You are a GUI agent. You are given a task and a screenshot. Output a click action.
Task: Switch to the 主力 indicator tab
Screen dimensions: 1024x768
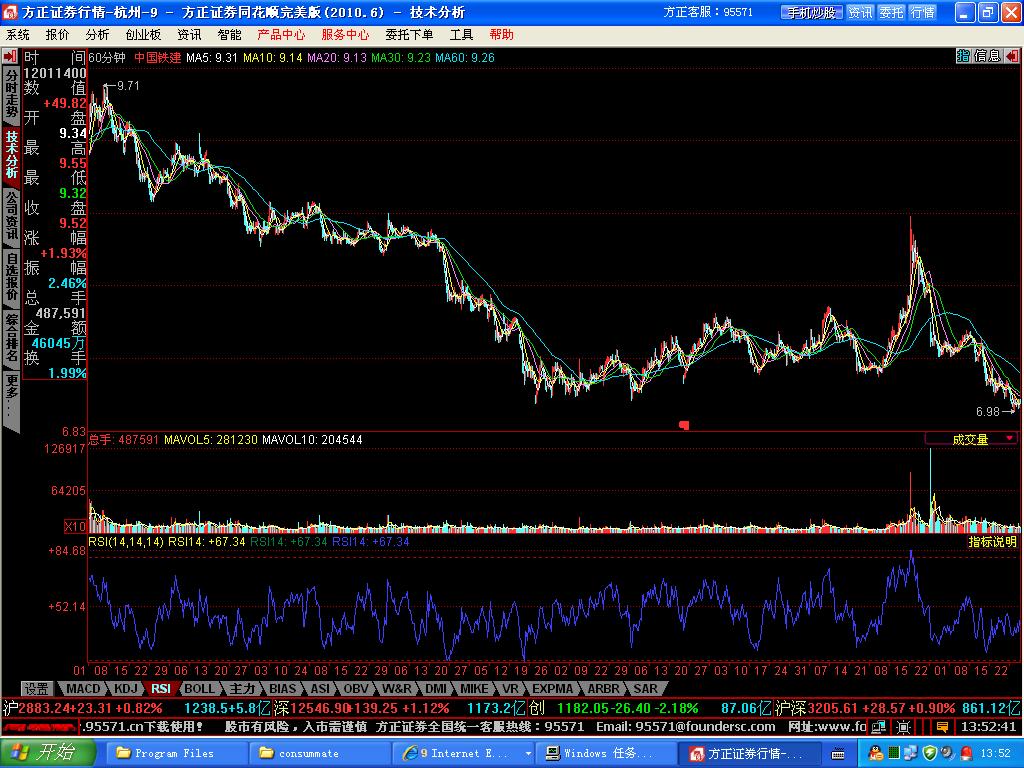pos(242,688)
